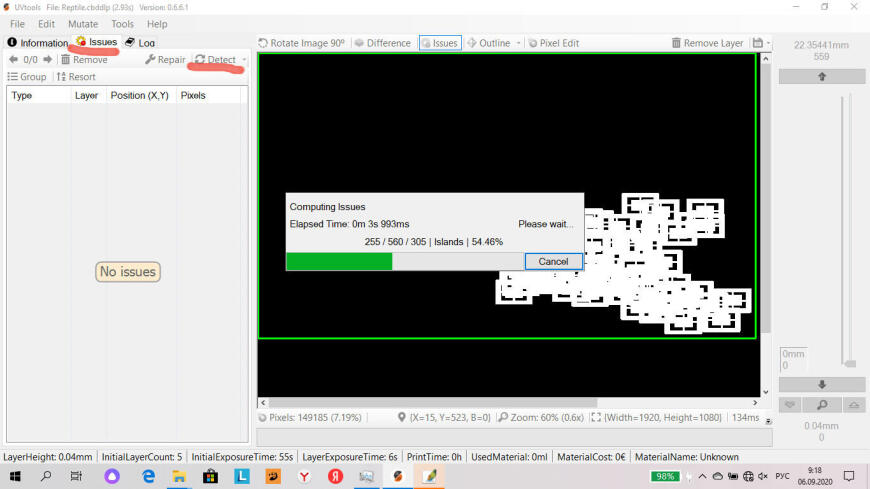Open the Mutate menu
Viewport: 870px width, 489px height.
click(x=83, y=24)
